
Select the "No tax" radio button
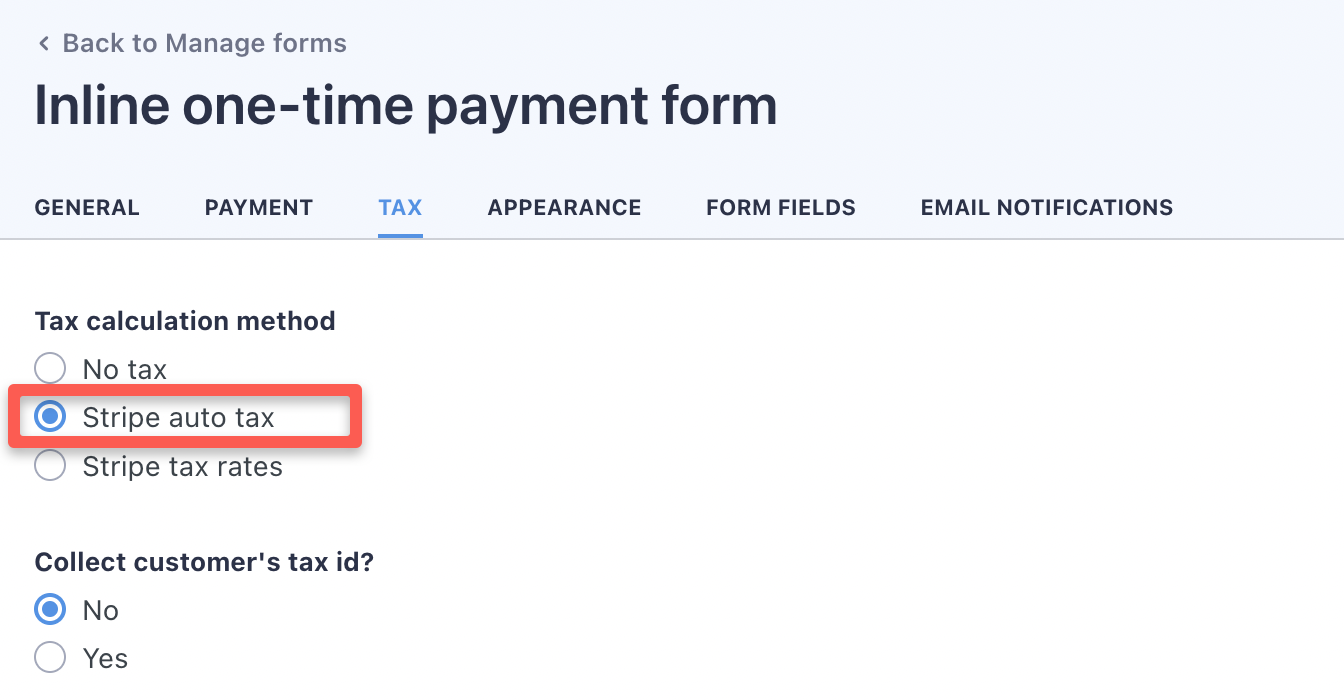coord(50,368)
